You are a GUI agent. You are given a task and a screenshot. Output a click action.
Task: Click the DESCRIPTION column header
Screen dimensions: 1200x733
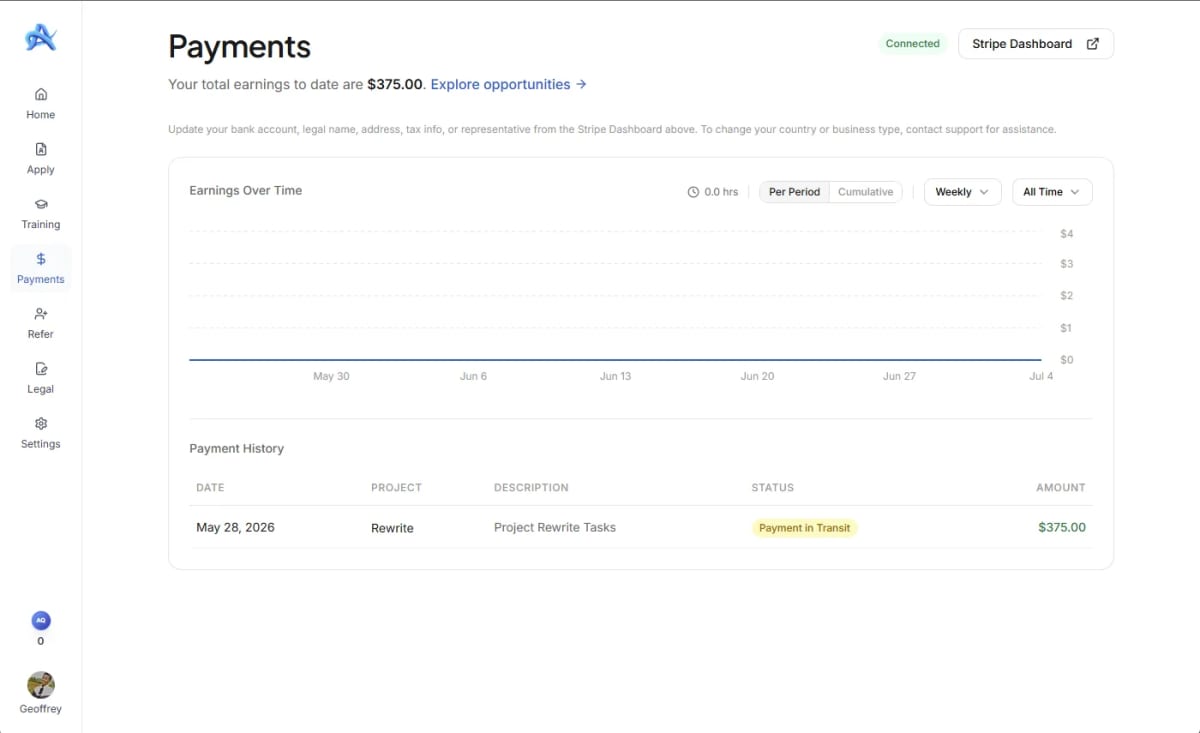(531, 488)
